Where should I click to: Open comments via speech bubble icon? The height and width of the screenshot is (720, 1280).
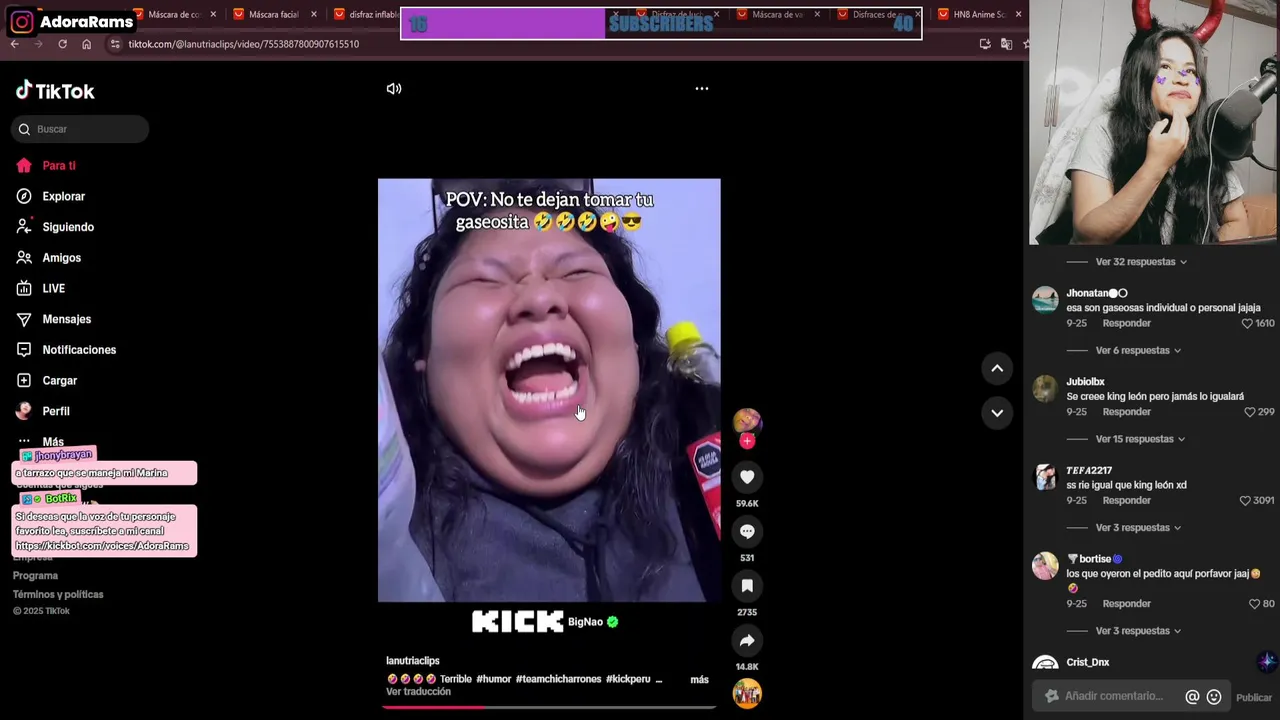click(x=747, y=531)
